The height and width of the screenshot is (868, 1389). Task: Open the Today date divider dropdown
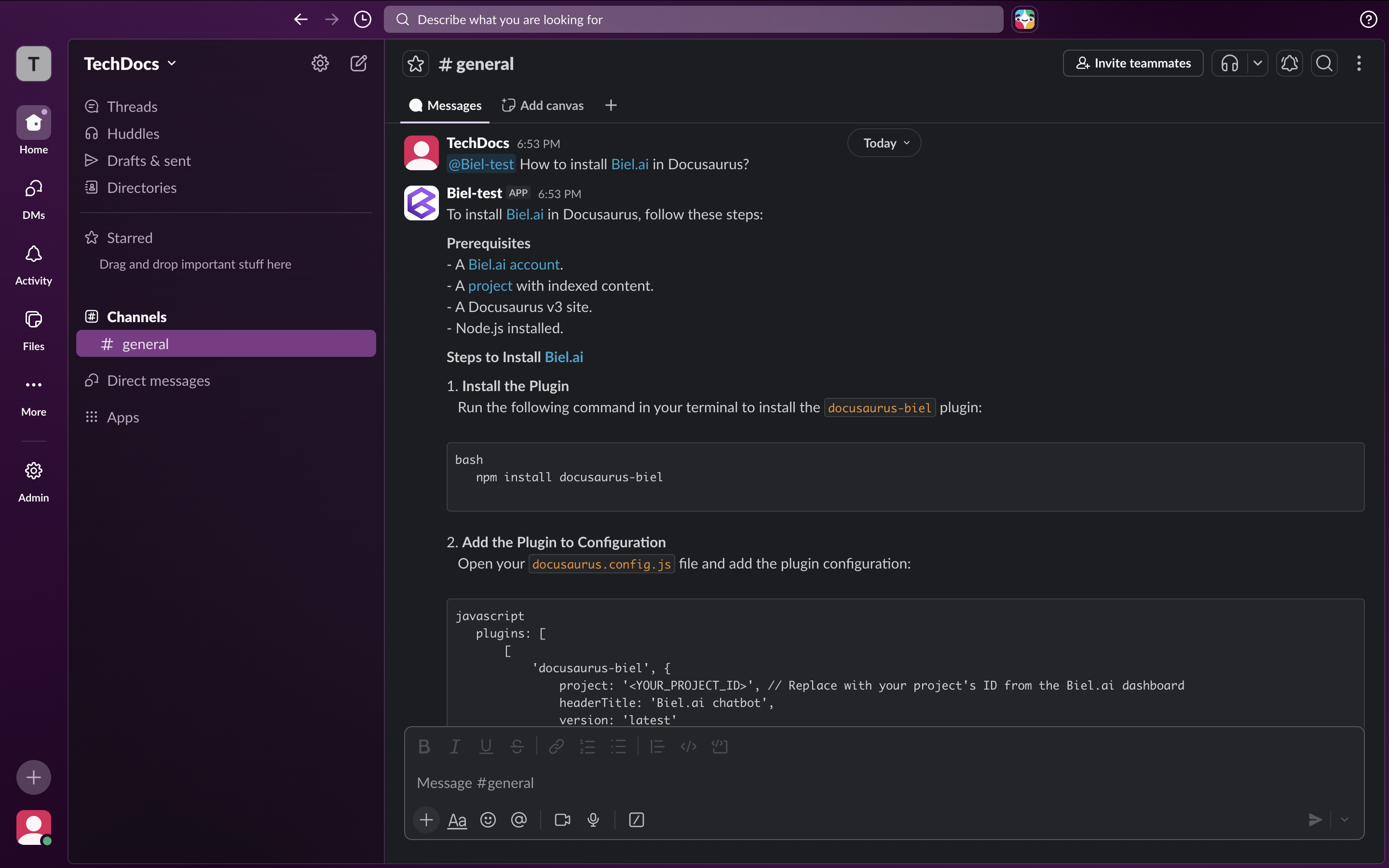pyautogui.click(x=884, y=142)
